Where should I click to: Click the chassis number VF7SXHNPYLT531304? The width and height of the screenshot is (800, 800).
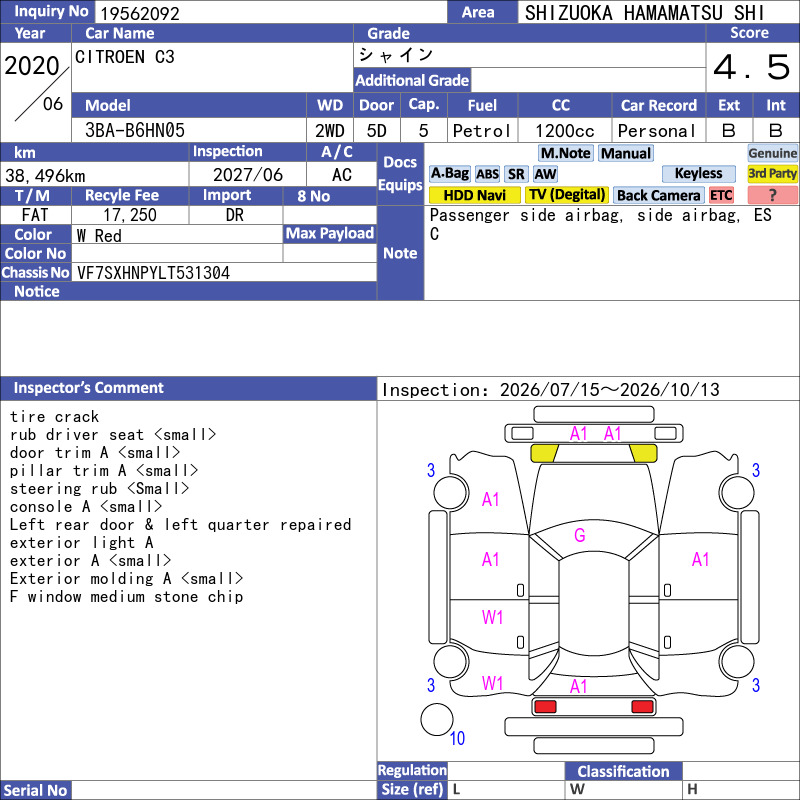(153, 273)
